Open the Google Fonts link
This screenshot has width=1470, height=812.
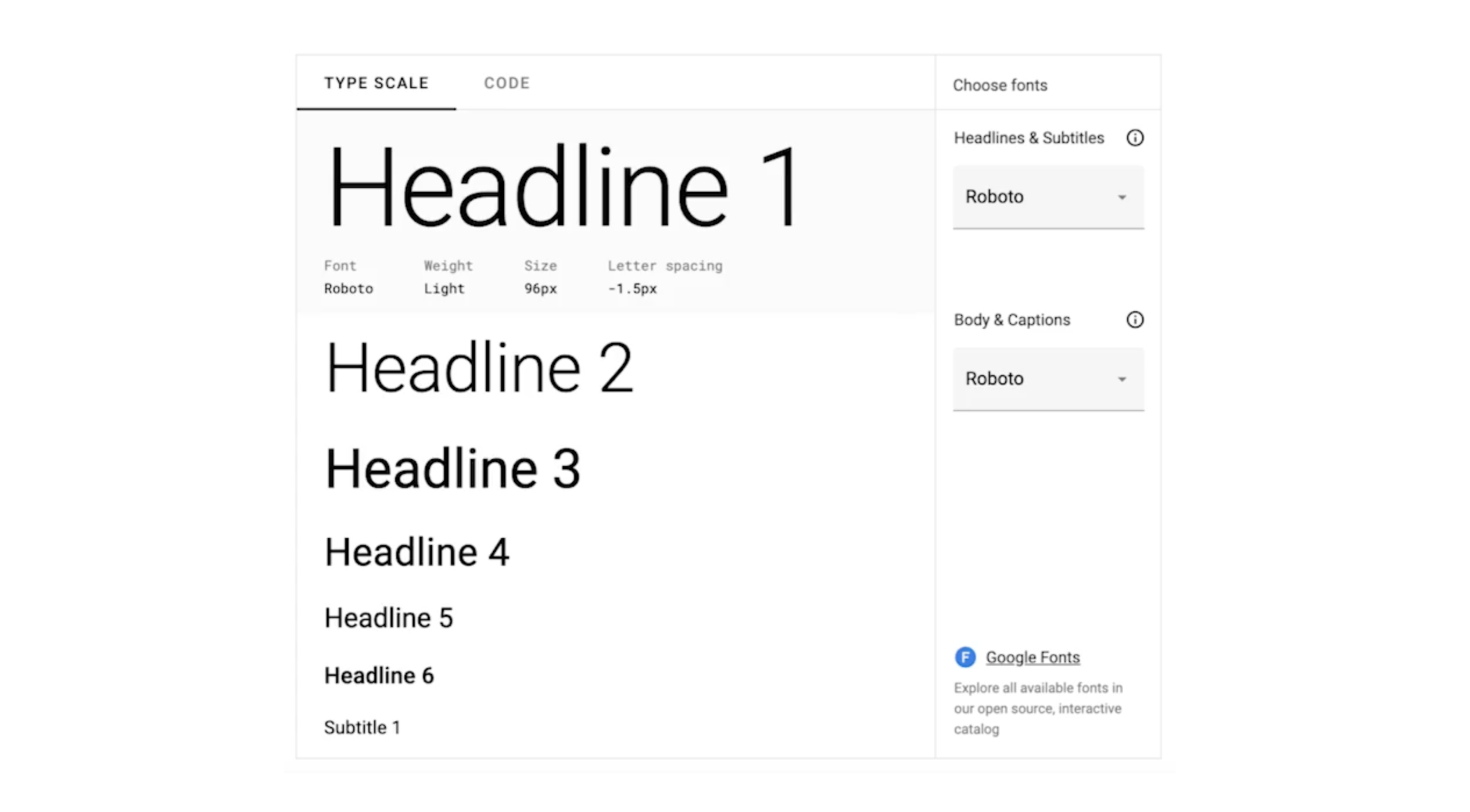click(x=1032, y=657)
